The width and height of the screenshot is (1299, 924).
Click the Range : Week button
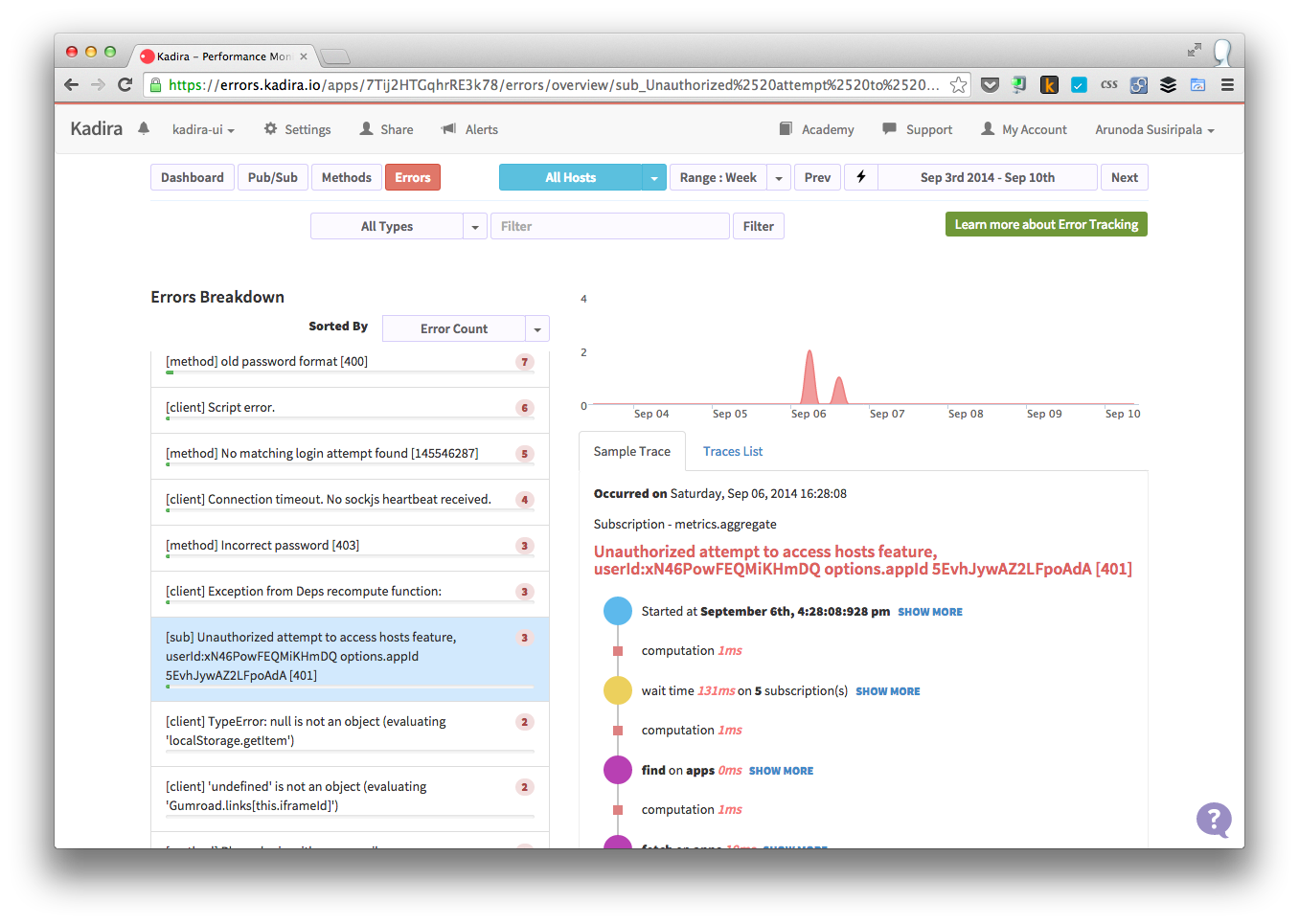pyautogui.click(x=718, y=177)
